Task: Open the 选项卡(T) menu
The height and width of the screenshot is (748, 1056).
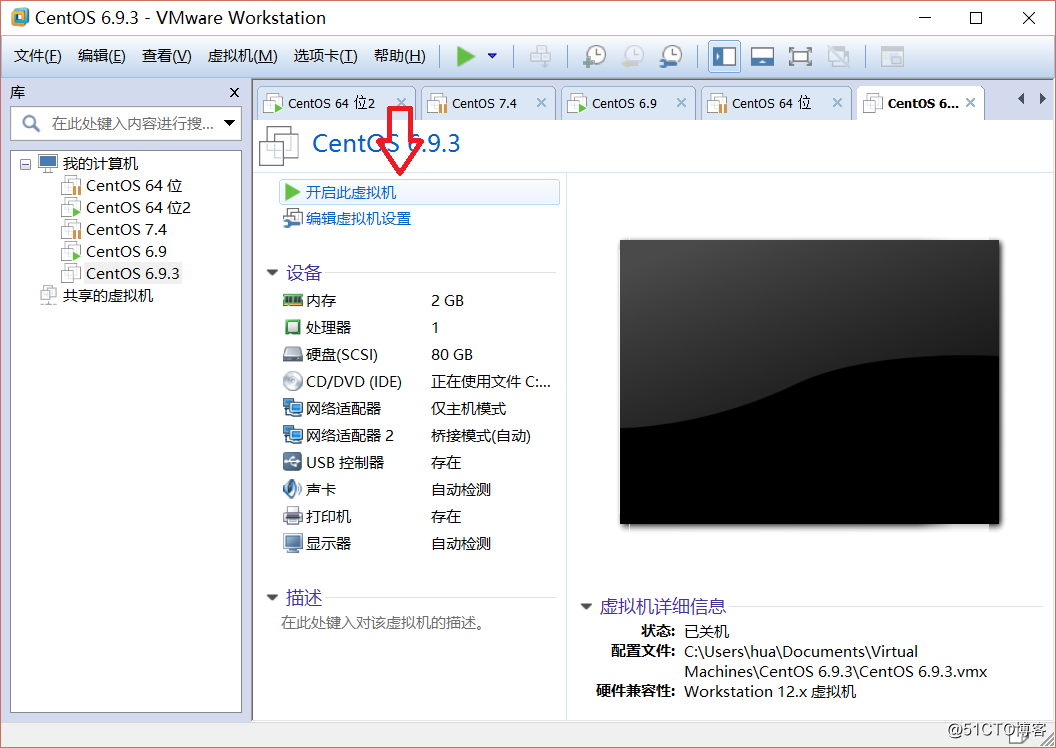Action: click(325, 56)
